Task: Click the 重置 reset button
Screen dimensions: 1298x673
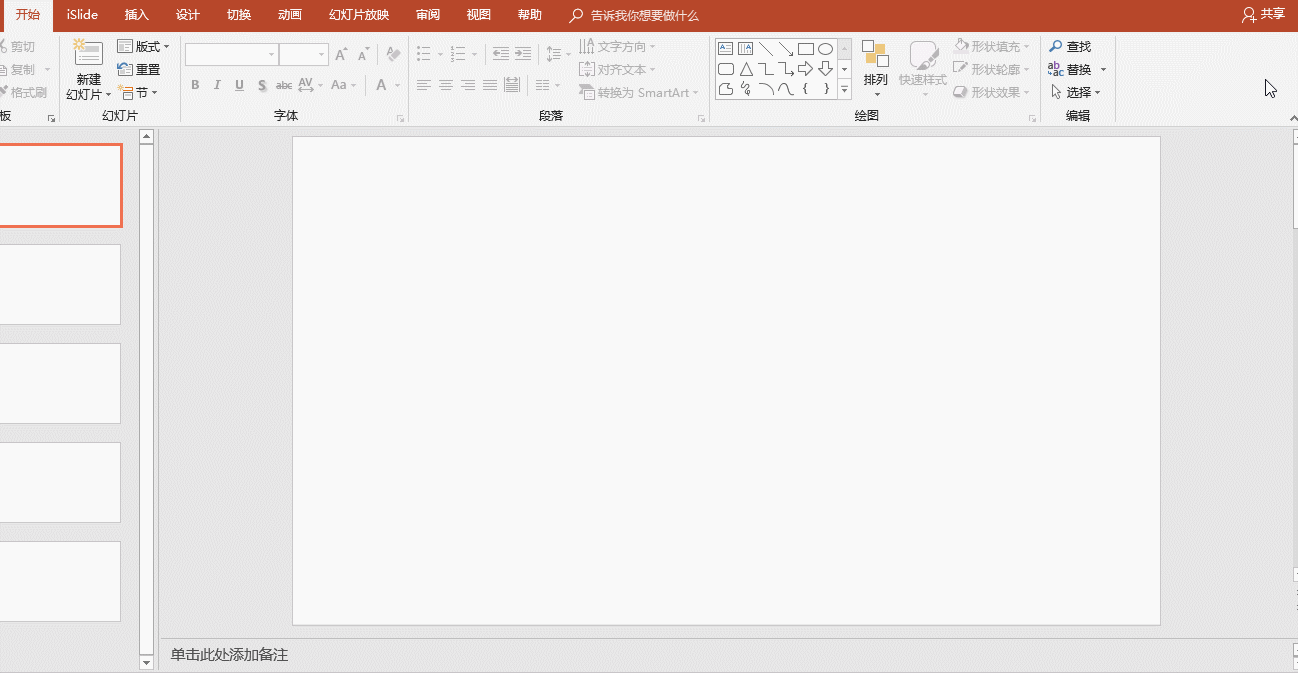Action: pyautogui.click(x=139, y=70)
